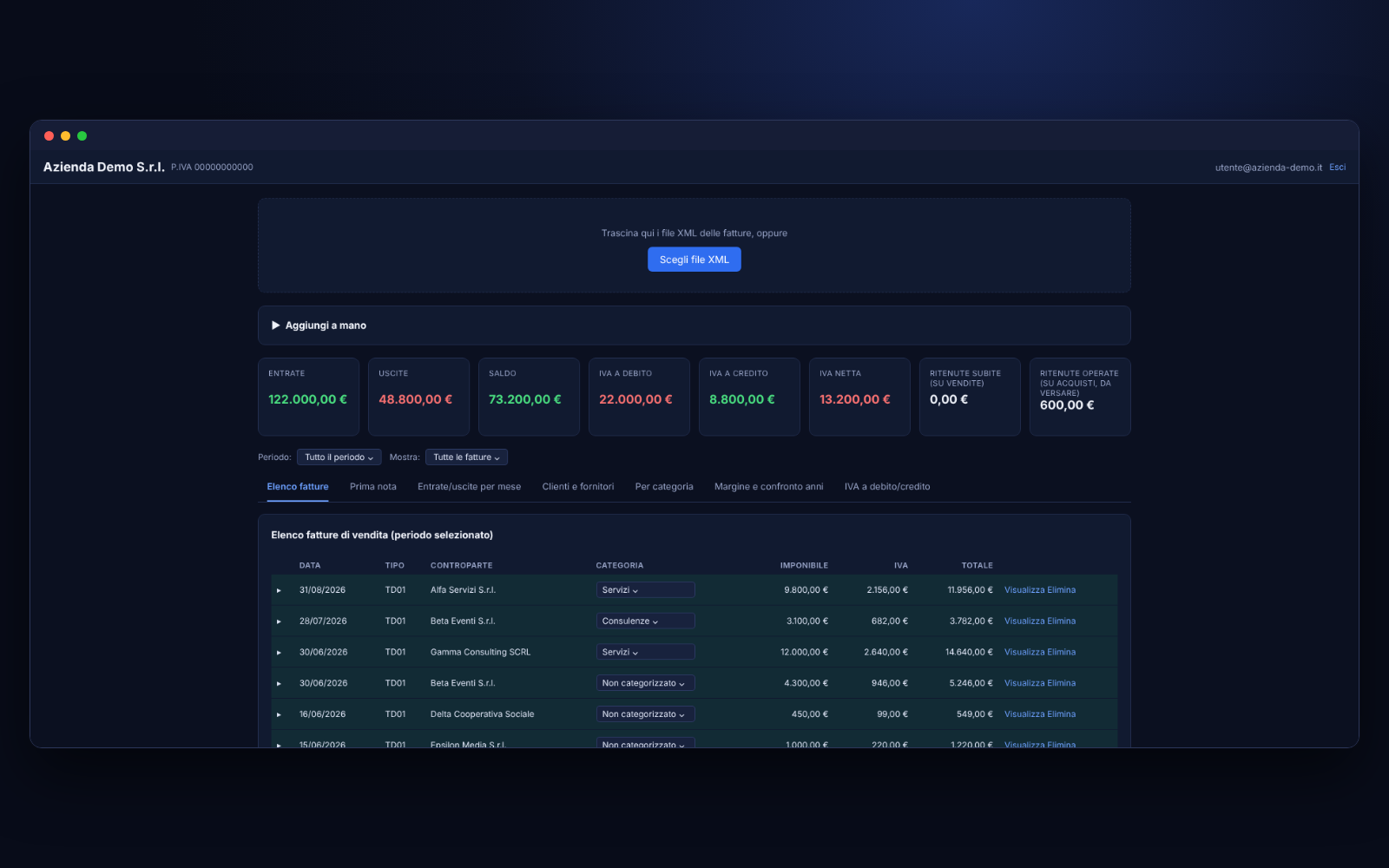
Task: Click Visualizza for the 3.782,00 € invoice
Action: [x=1024, y=621]
